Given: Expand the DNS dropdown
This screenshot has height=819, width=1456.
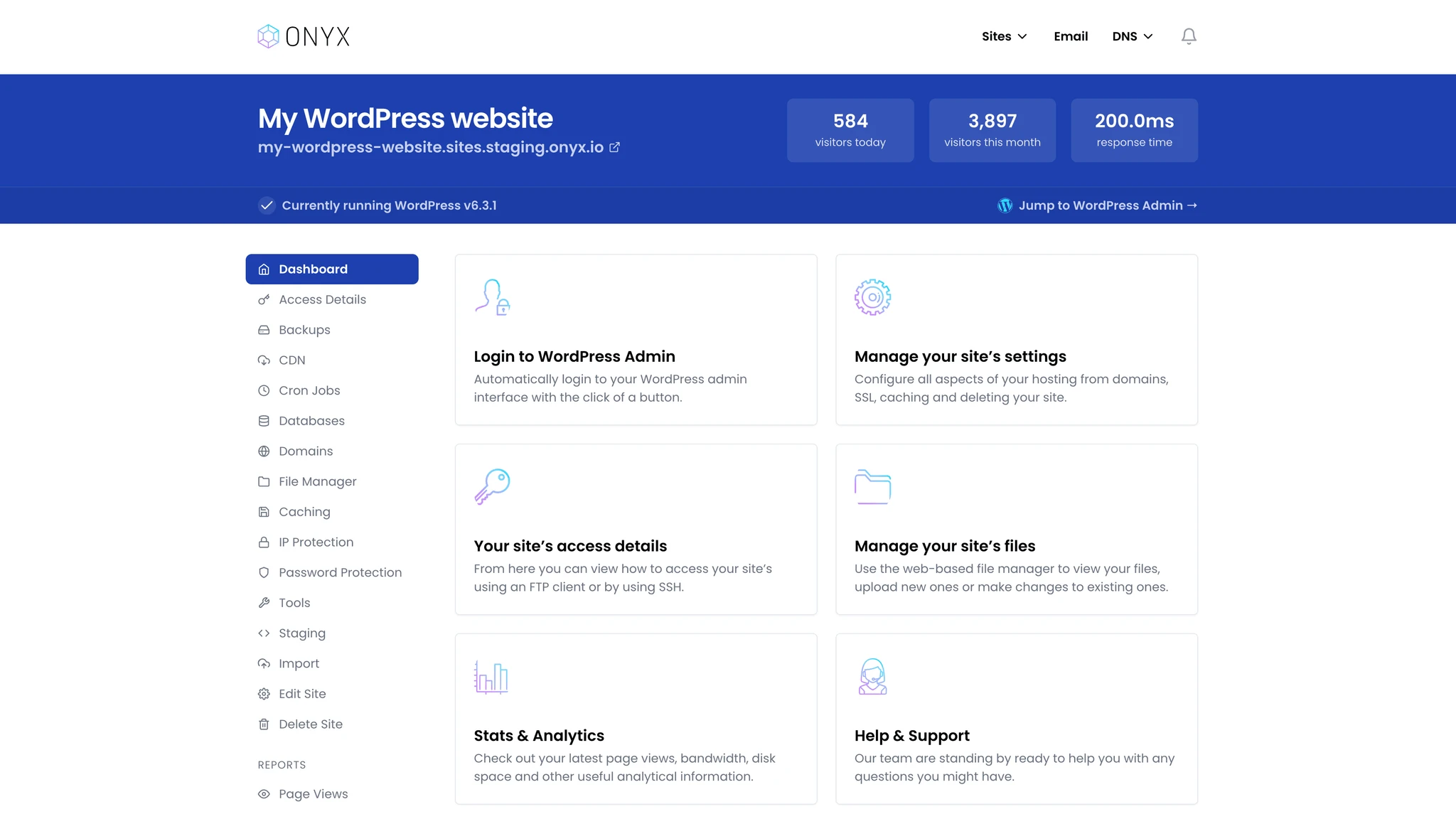Looking at the screenshot, I should [1132, 36].
